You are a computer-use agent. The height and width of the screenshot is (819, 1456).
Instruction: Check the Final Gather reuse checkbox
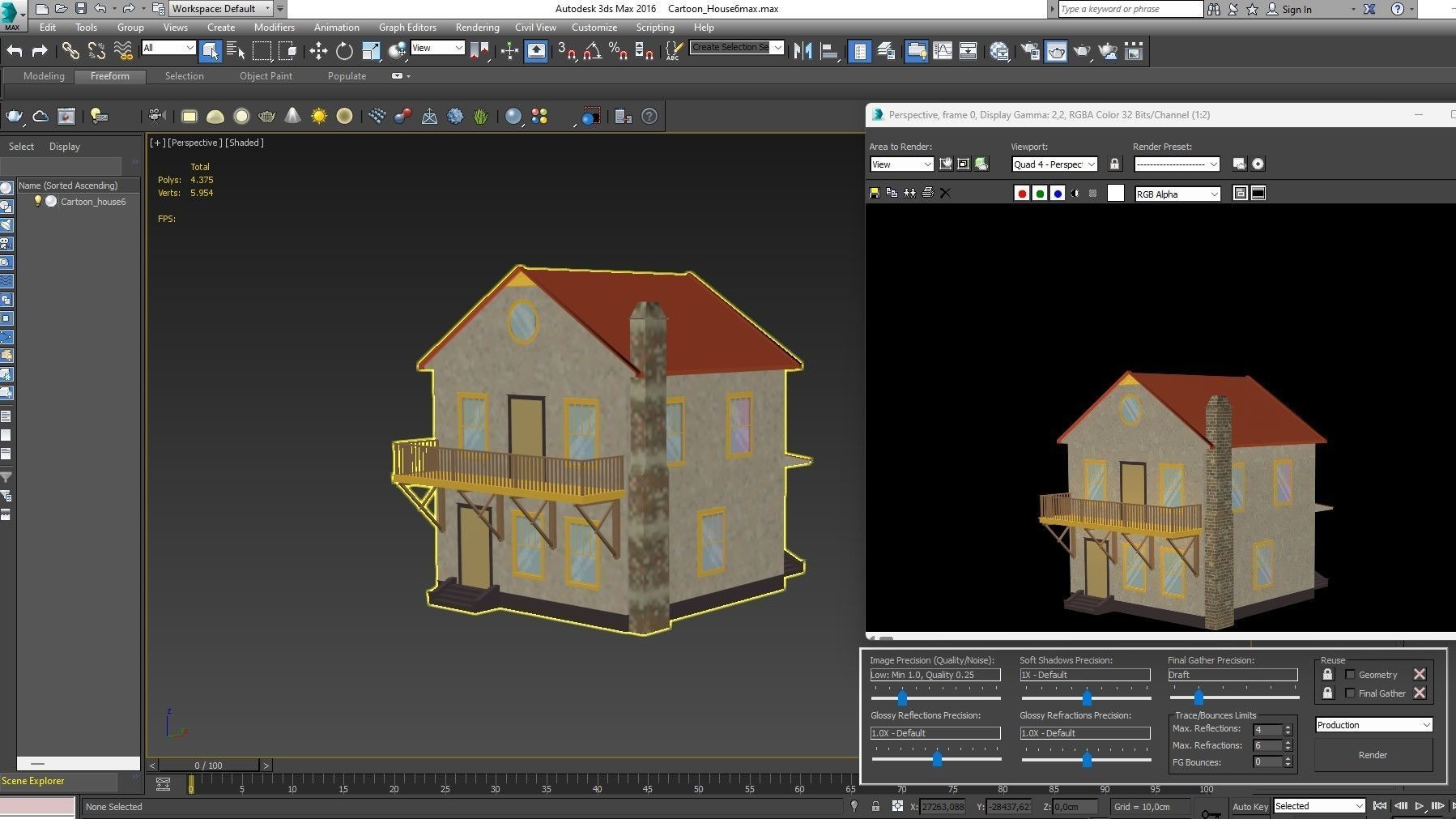coord(1350,693)
